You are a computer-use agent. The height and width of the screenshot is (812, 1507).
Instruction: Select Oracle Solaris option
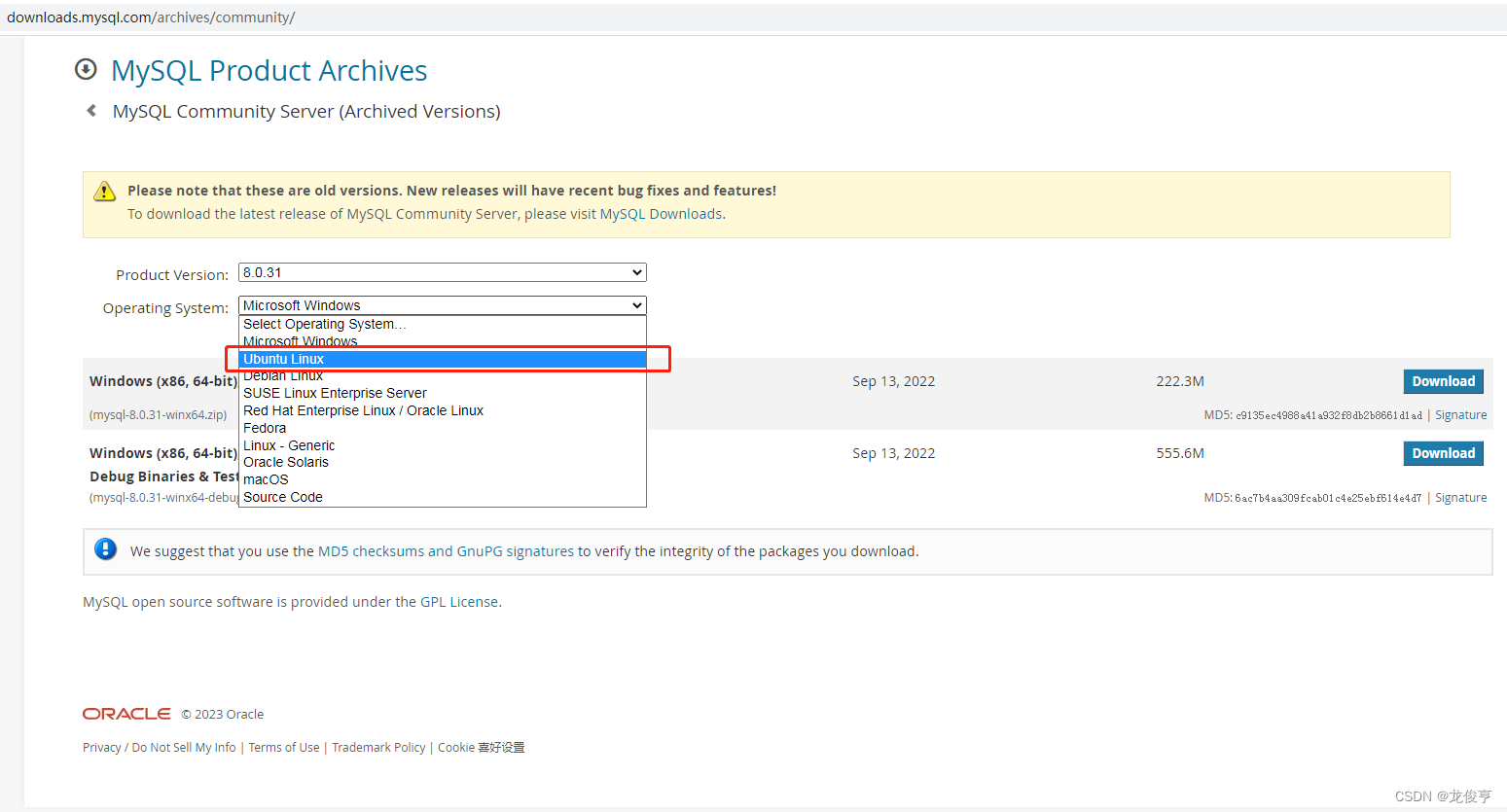pos(443,462)
